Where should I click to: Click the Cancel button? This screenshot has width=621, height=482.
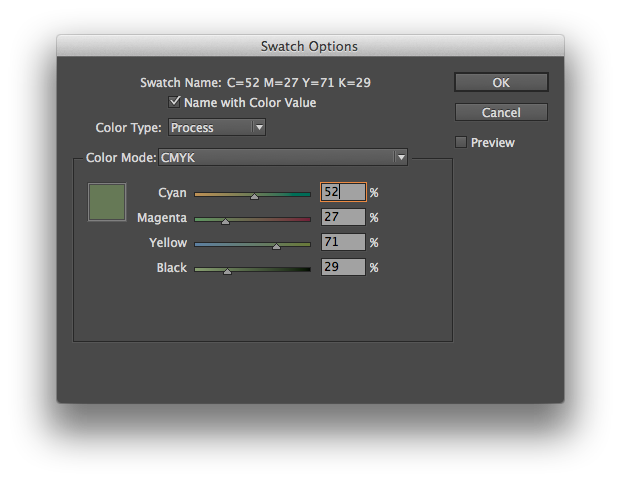point(501,112)
